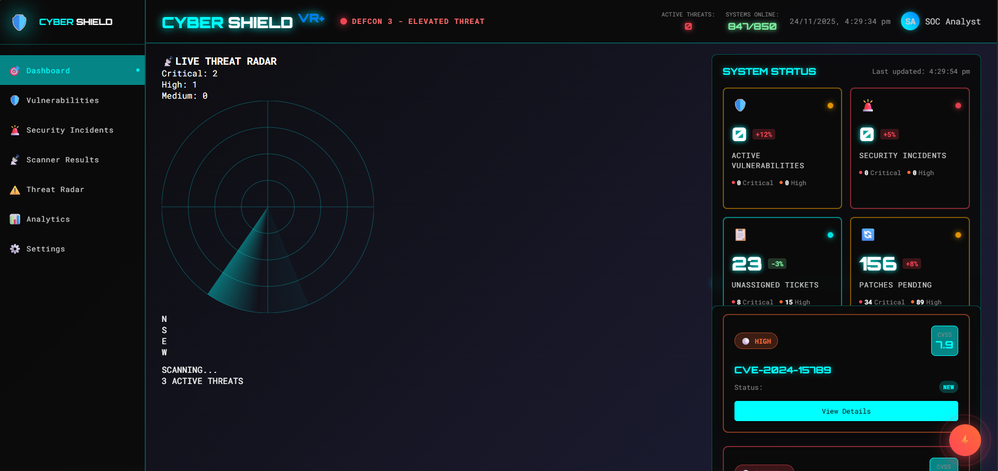Click the 3 ACTIVE THREATS text

point(202,381)
